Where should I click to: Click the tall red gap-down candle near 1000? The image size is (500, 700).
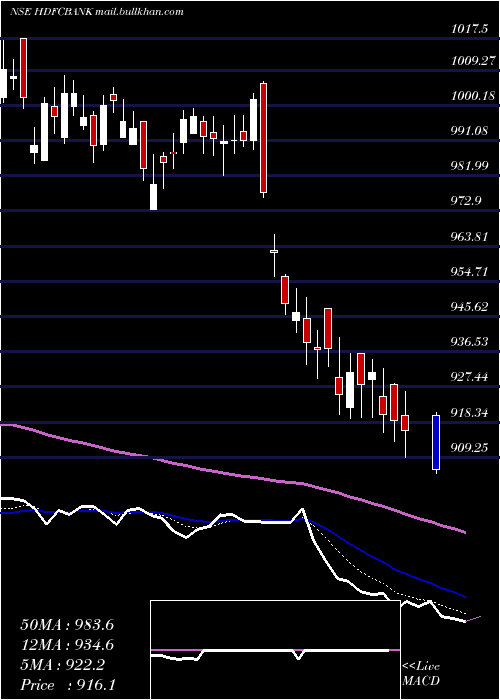264,139
